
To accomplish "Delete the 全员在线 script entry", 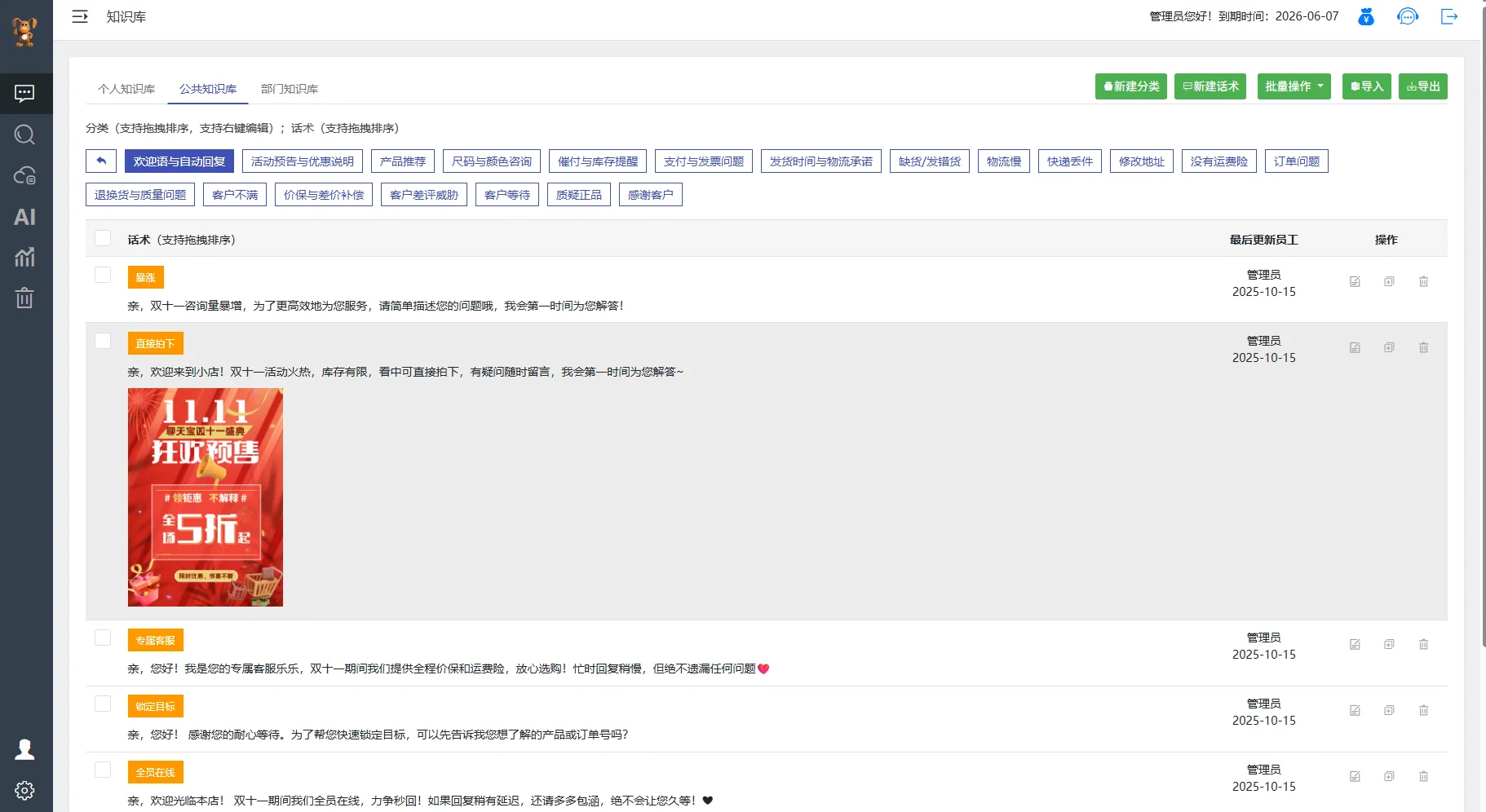I will tap(1423, 776).
